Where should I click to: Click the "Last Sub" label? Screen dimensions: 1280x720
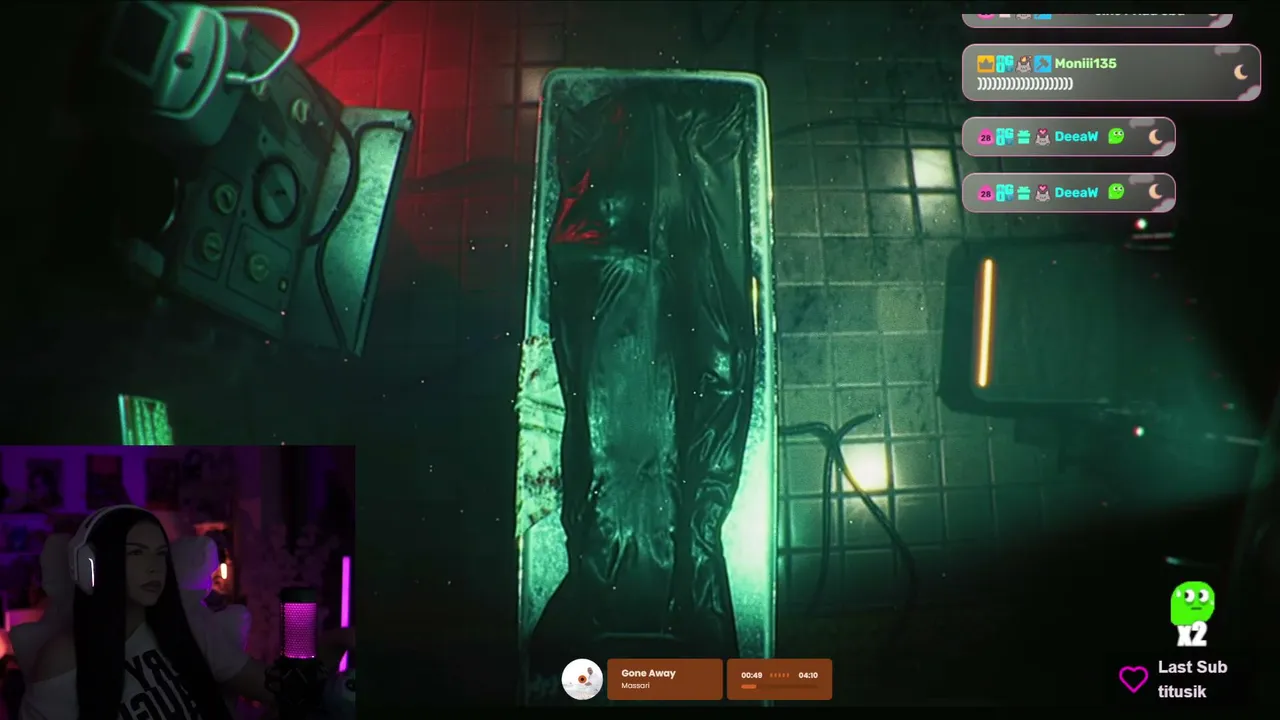pos(1192,667)
